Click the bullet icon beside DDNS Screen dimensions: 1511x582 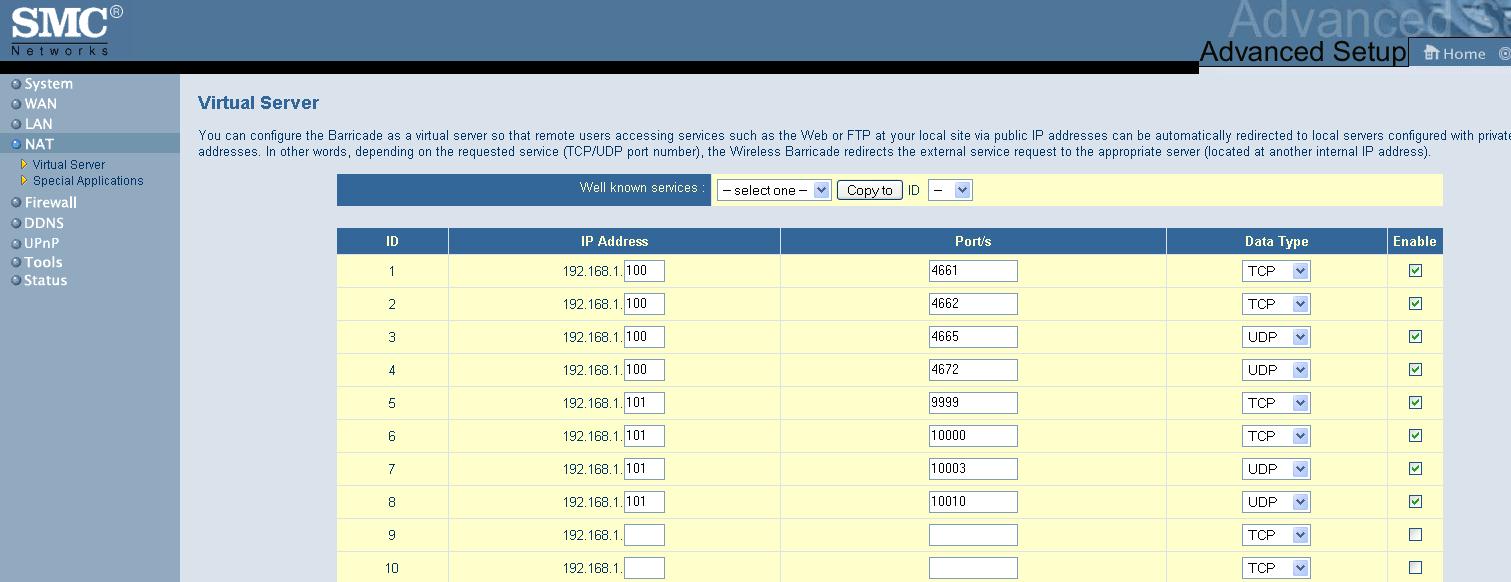coord(16,223)
